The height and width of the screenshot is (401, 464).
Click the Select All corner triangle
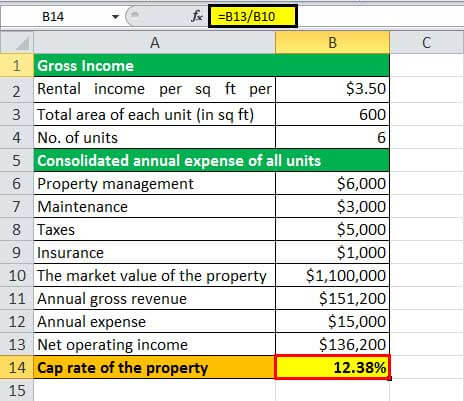[x=17, y=43]
